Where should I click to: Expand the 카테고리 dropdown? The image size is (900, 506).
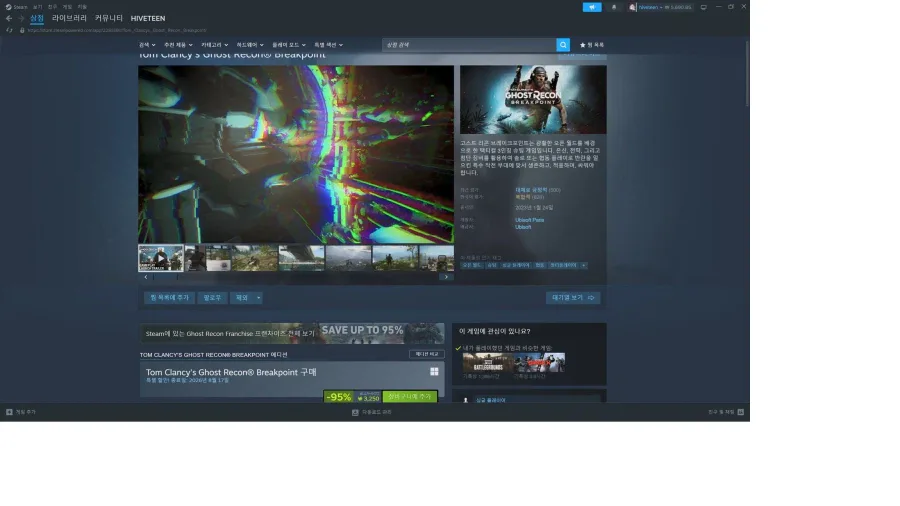(214, 45)
